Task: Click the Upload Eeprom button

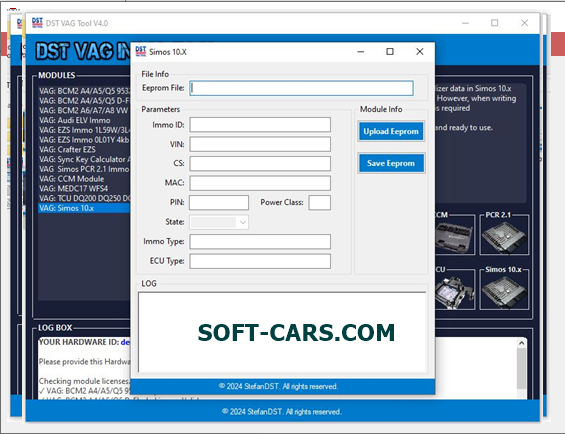Action: pos(391,131)
